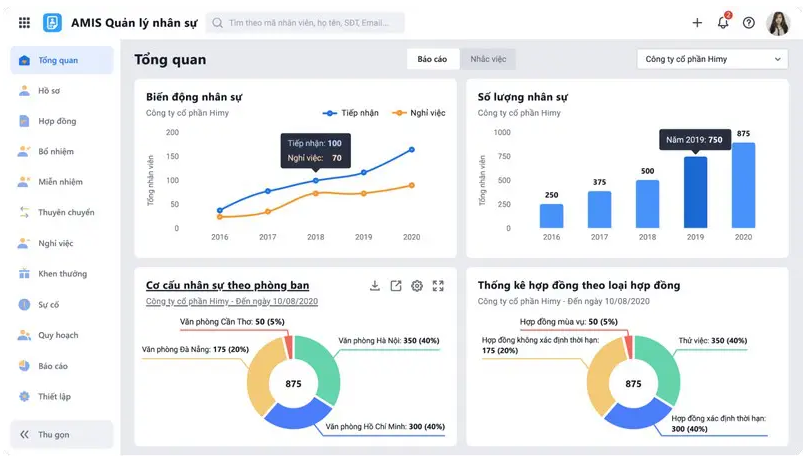Expand department chart to fullscreen

438,286
